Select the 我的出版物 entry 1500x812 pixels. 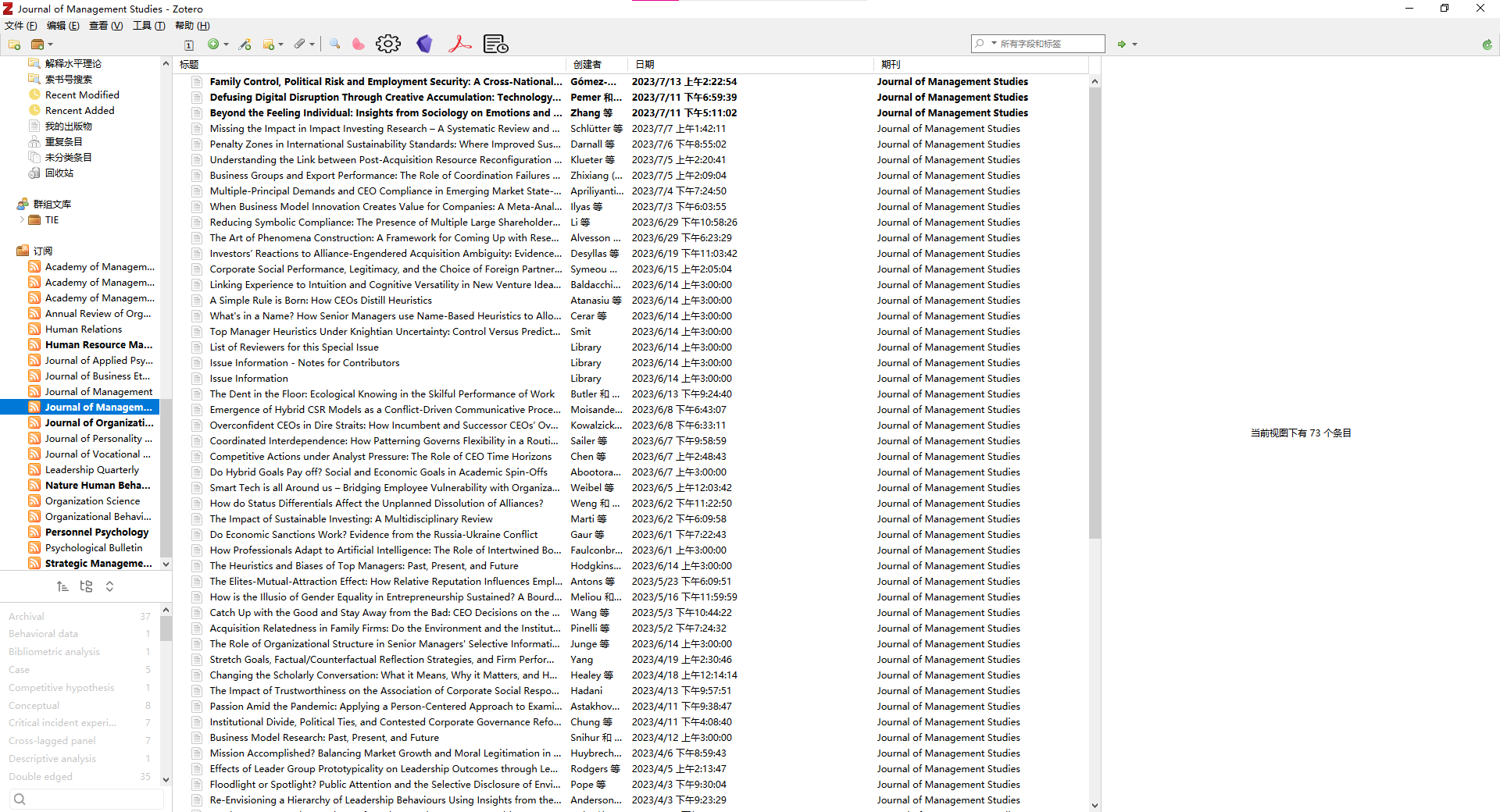click(68, 126)
